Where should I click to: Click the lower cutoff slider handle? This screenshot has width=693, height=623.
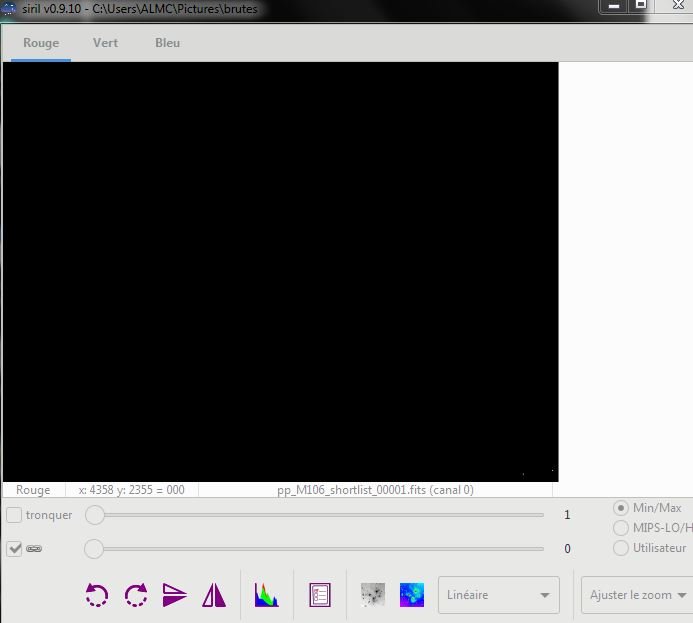coord(94,549)
